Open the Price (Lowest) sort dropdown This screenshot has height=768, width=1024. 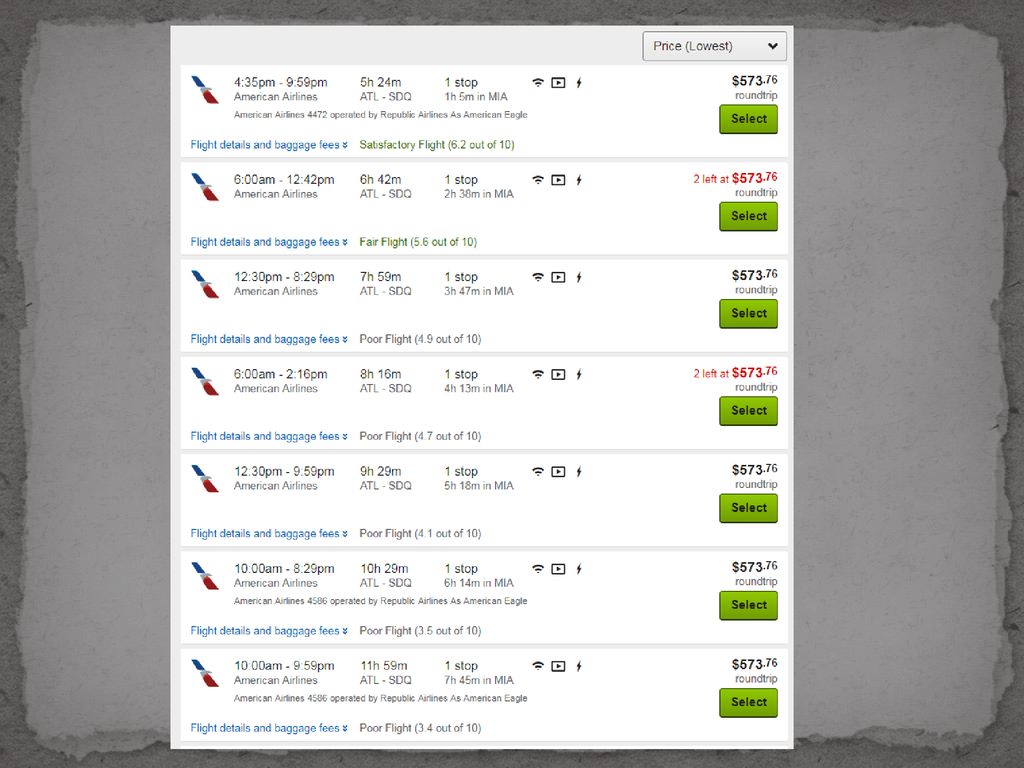[x=714, y=46]
